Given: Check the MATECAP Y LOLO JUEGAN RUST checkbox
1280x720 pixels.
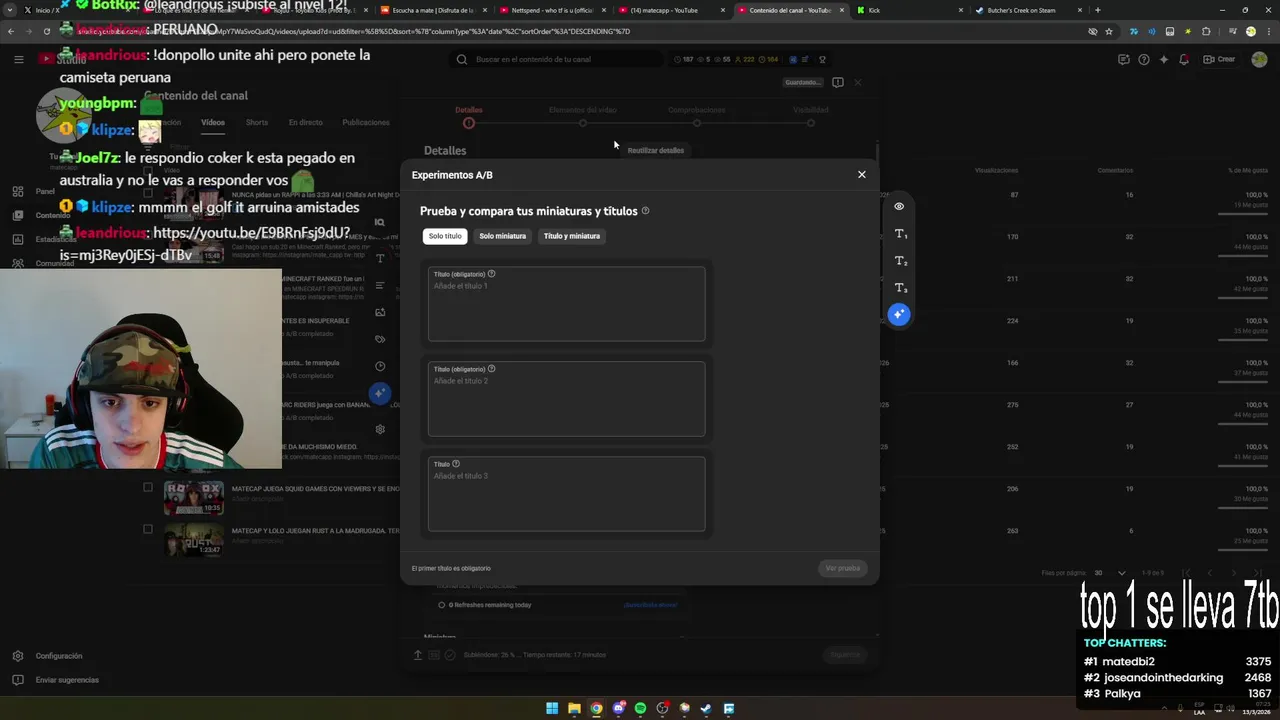Looking at the screenshot, I should tap(148, 529).
